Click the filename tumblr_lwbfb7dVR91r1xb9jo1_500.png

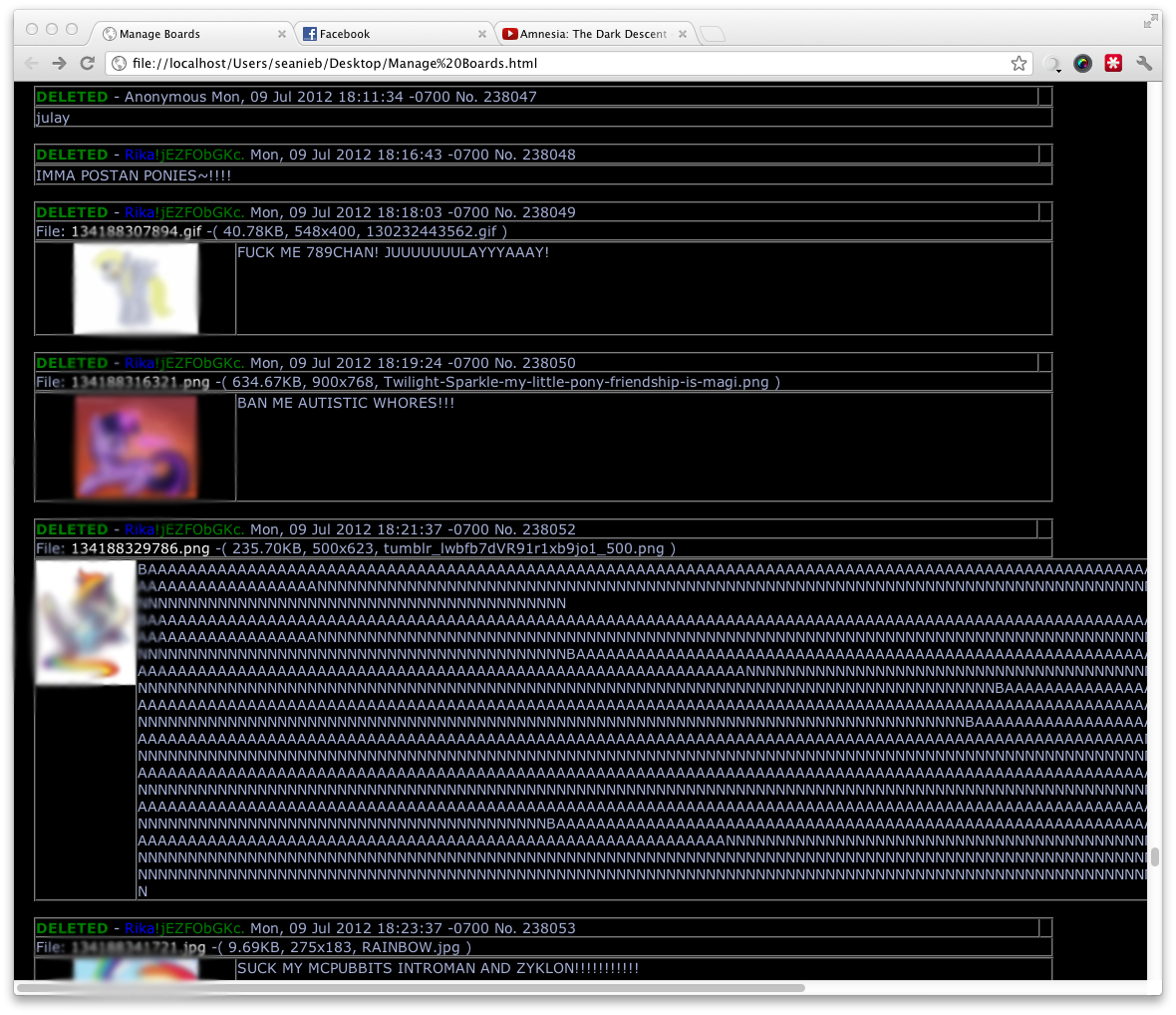(523, 548)
